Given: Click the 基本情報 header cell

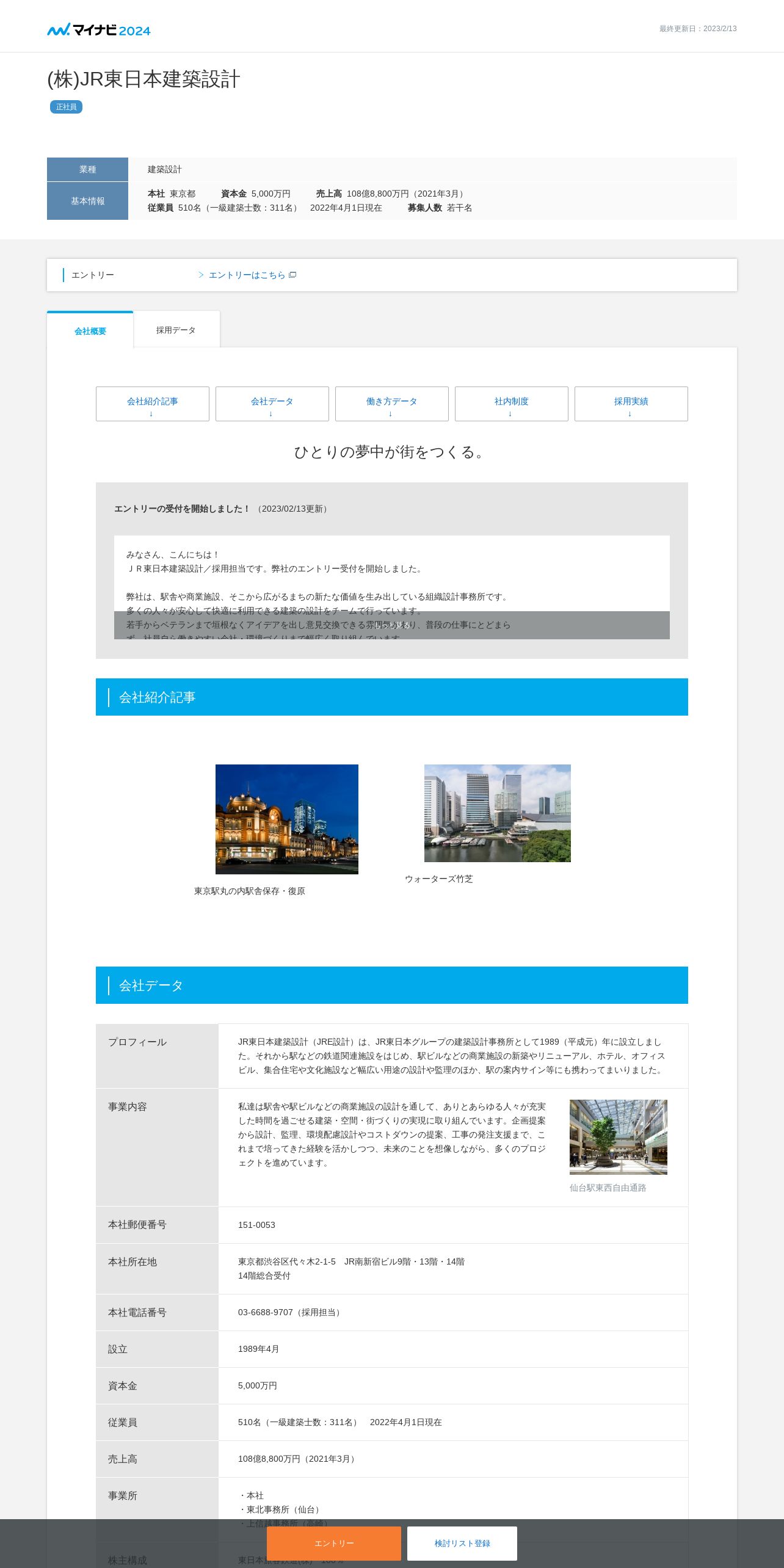Looking at the screenshot, I should pyautogui.click(x=87, y=201).
